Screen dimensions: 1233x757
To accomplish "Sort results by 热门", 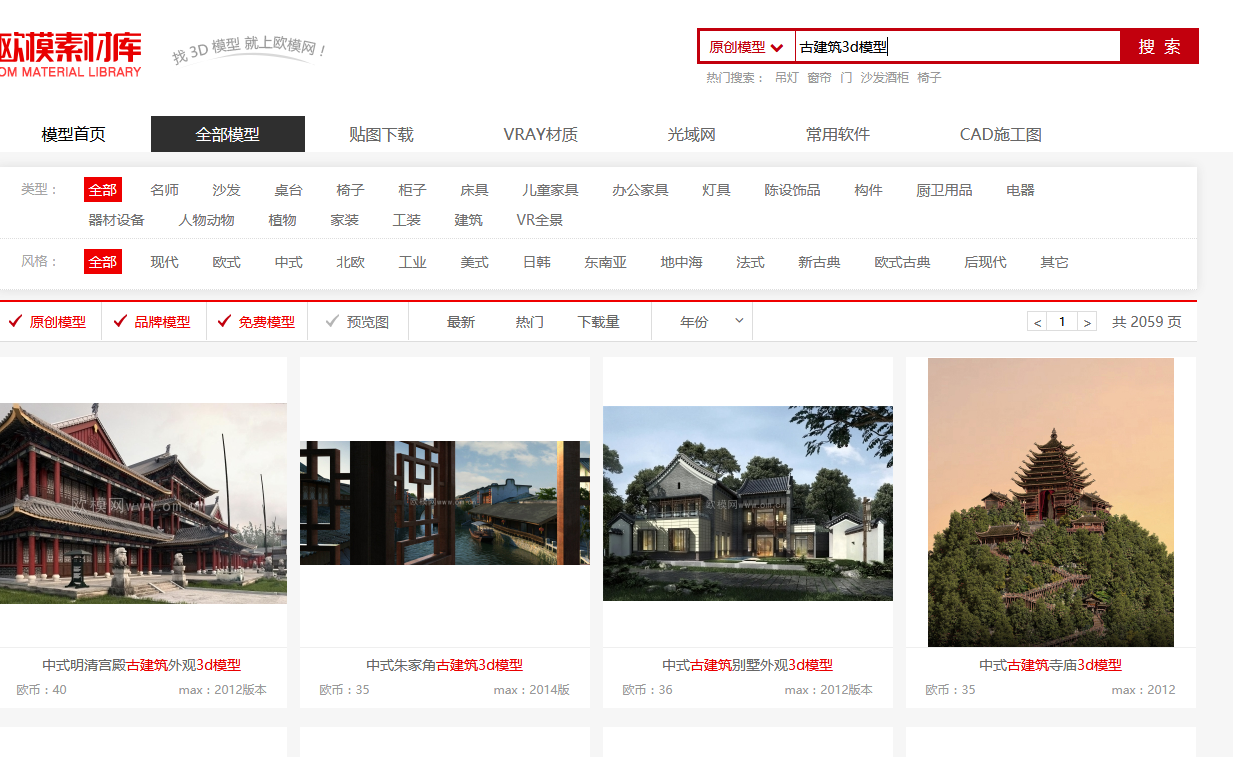I will pos(530,322).
